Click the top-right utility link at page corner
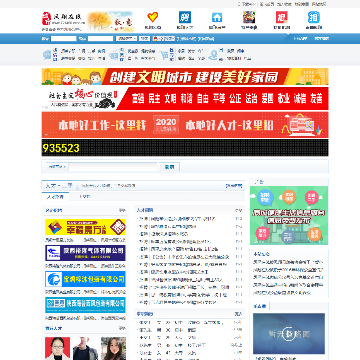The width and height of the screenshot is (360, 360). click(x=319, y=4)
